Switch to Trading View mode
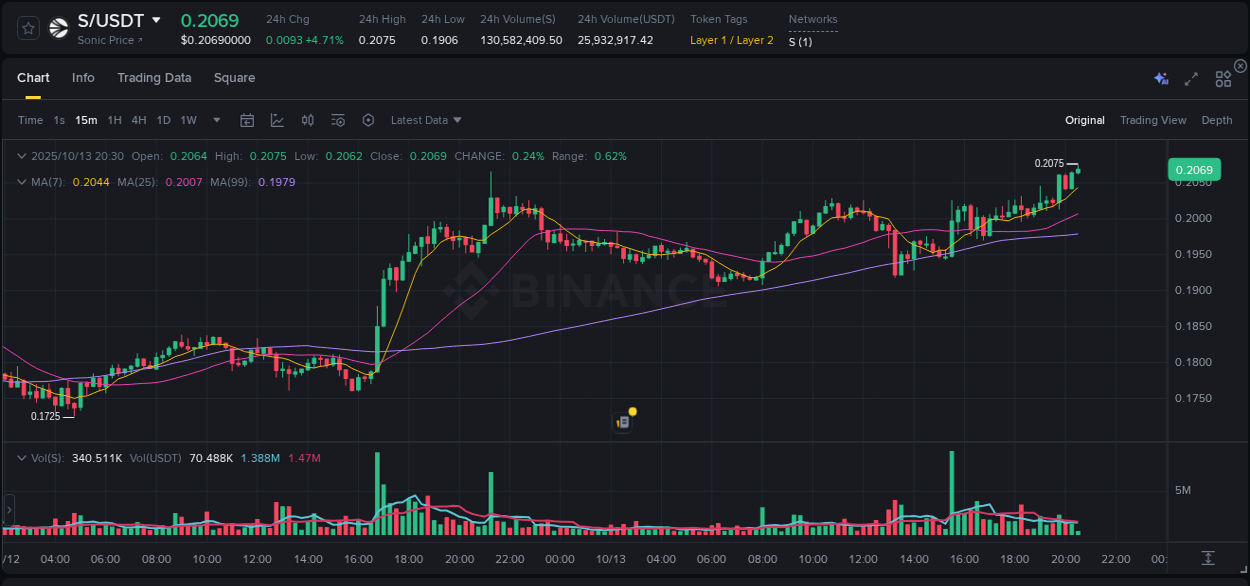The height and width of the screenshot is (586, 1250). 1153,120
